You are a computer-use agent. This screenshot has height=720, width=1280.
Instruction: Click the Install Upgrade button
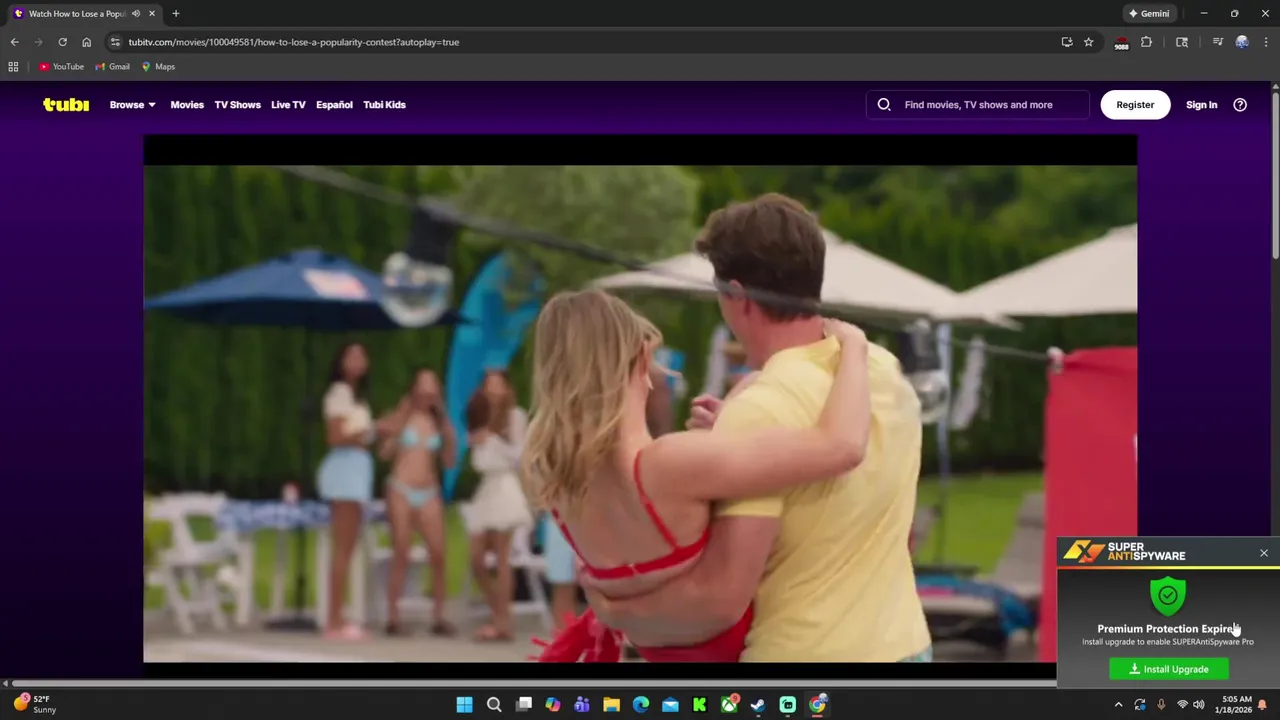tap(1169, 669)
